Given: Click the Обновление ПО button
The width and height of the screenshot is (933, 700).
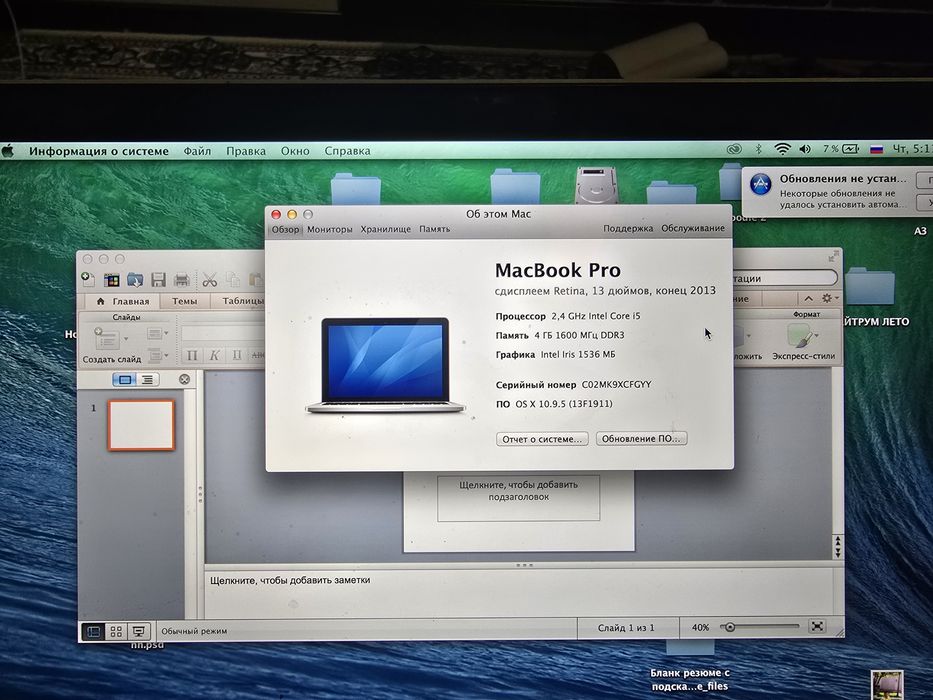Looking at the screenshot, I should (x=641, y=439).
